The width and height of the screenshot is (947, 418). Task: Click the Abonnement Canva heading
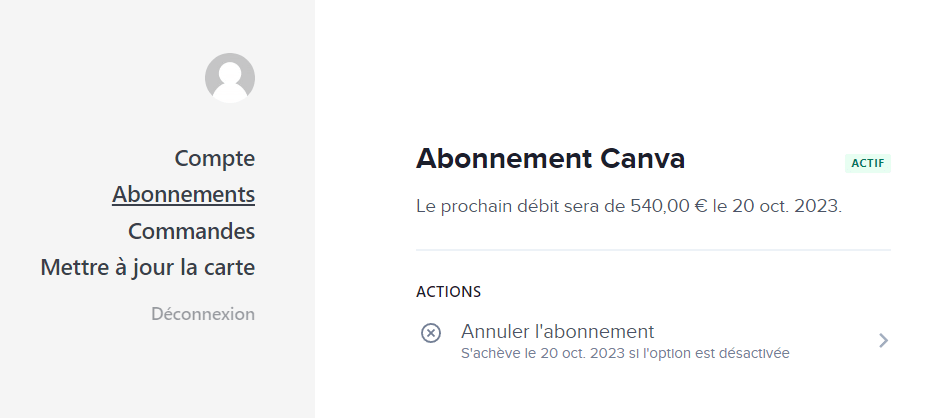(550, 159)
